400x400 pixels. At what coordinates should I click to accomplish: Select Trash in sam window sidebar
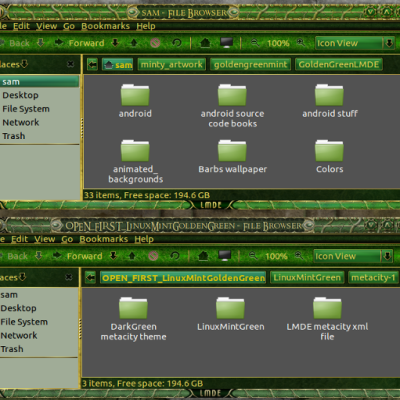pos(39,136)
